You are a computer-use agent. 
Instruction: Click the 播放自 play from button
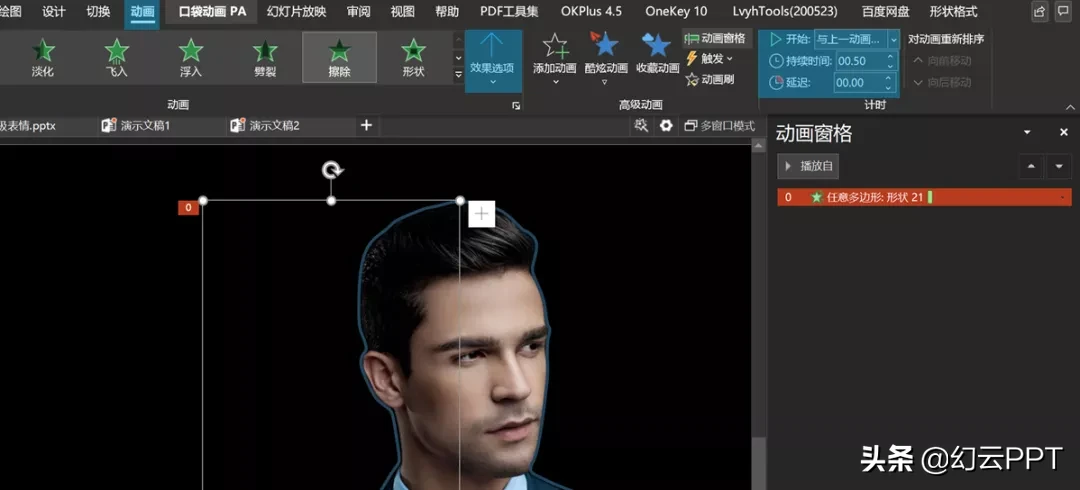(808, 166)
